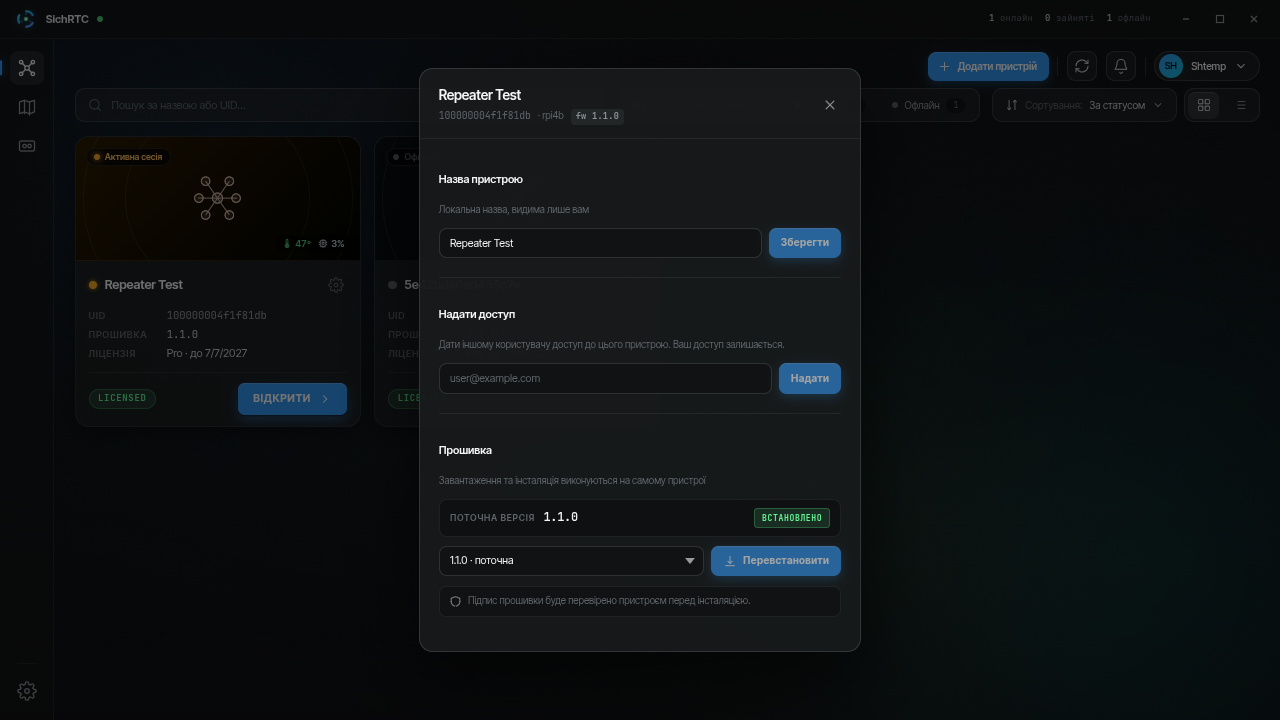Click the Repeater Test card title
The height and width of the screenshot is (720, 1280).
[x=143, y=285]
